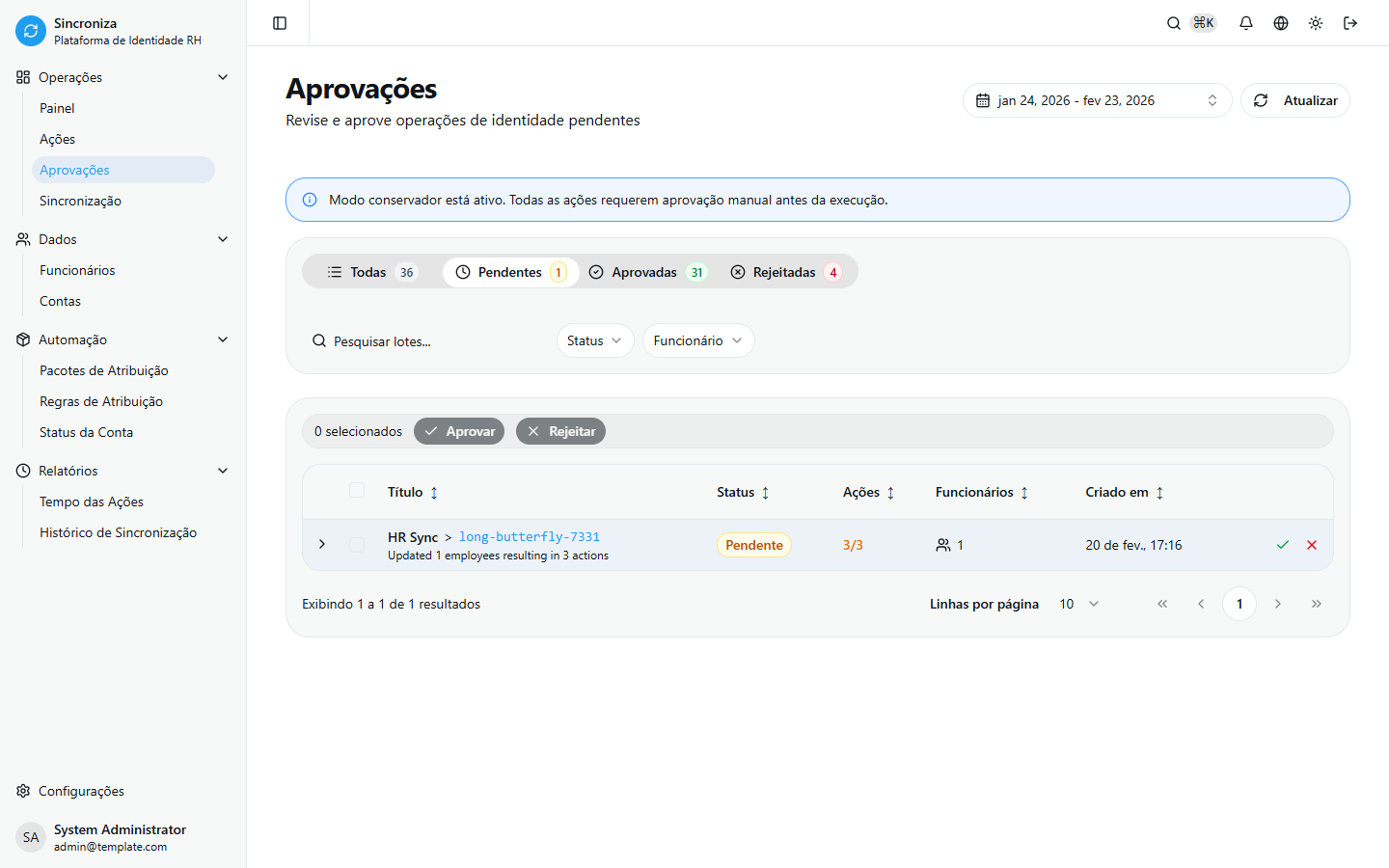The width and height of the screenshot is (1389, 868).
Task: Open the long-butterfly-7331 link
Action: coord(530,537)
